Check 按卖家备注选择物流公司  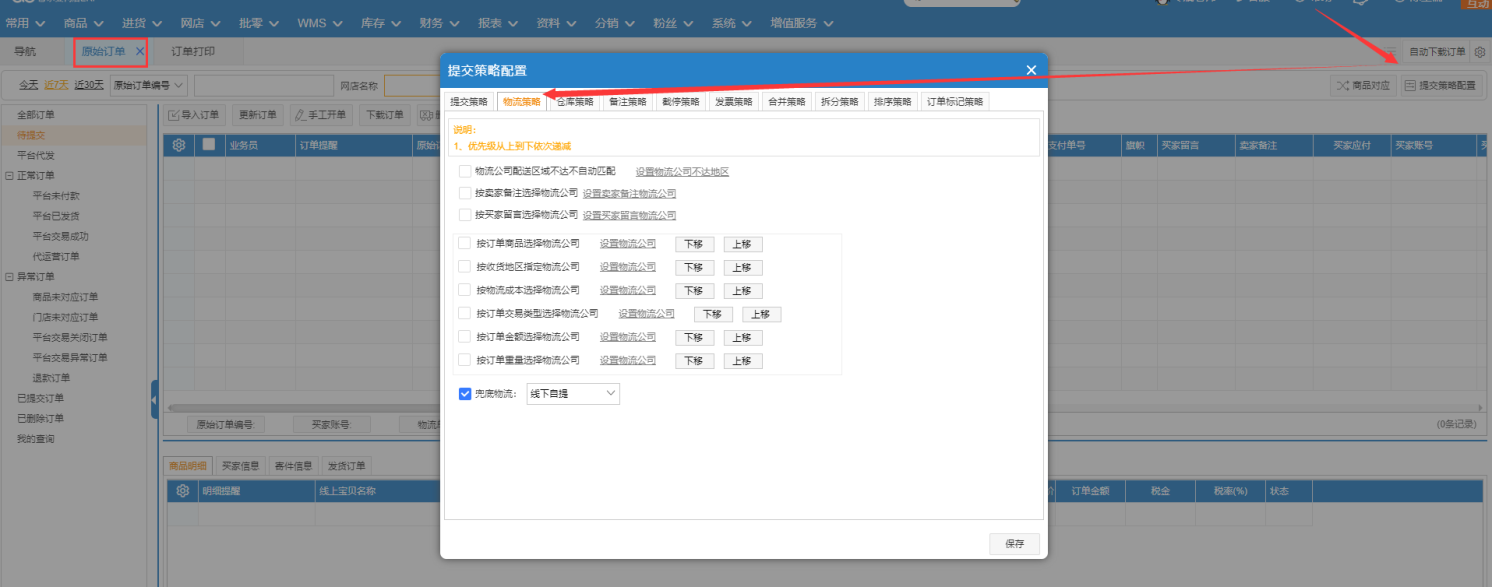tap(464, 193)
